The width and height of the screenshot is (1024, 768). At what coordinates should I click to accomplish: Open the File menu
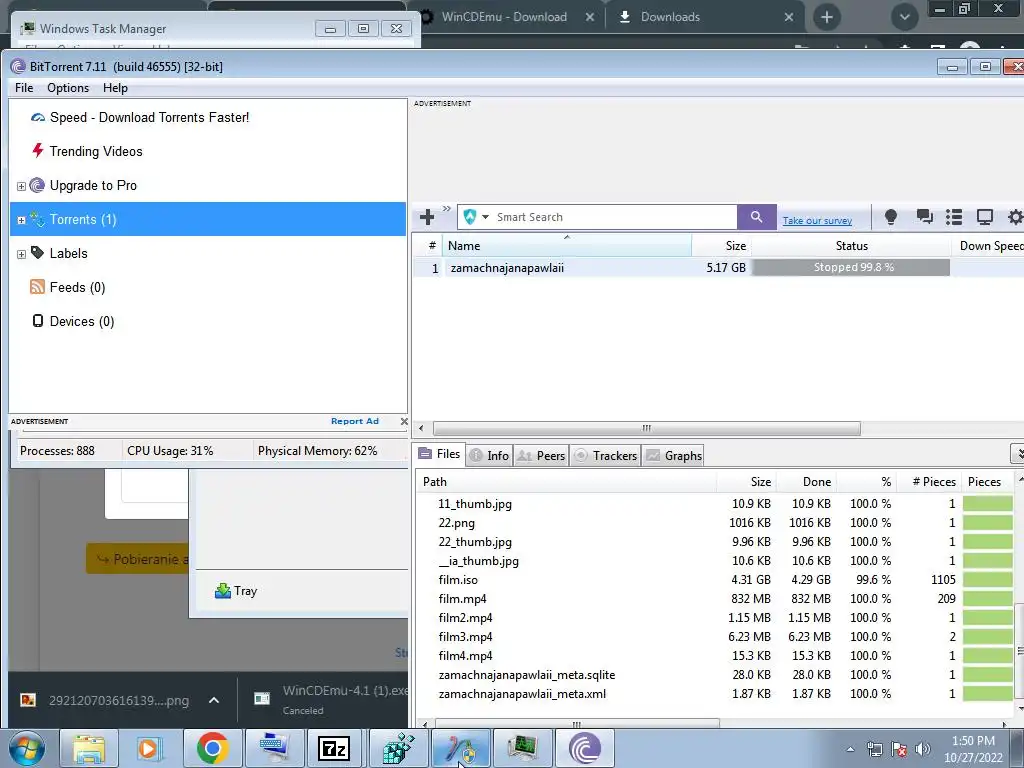(24, 88)
